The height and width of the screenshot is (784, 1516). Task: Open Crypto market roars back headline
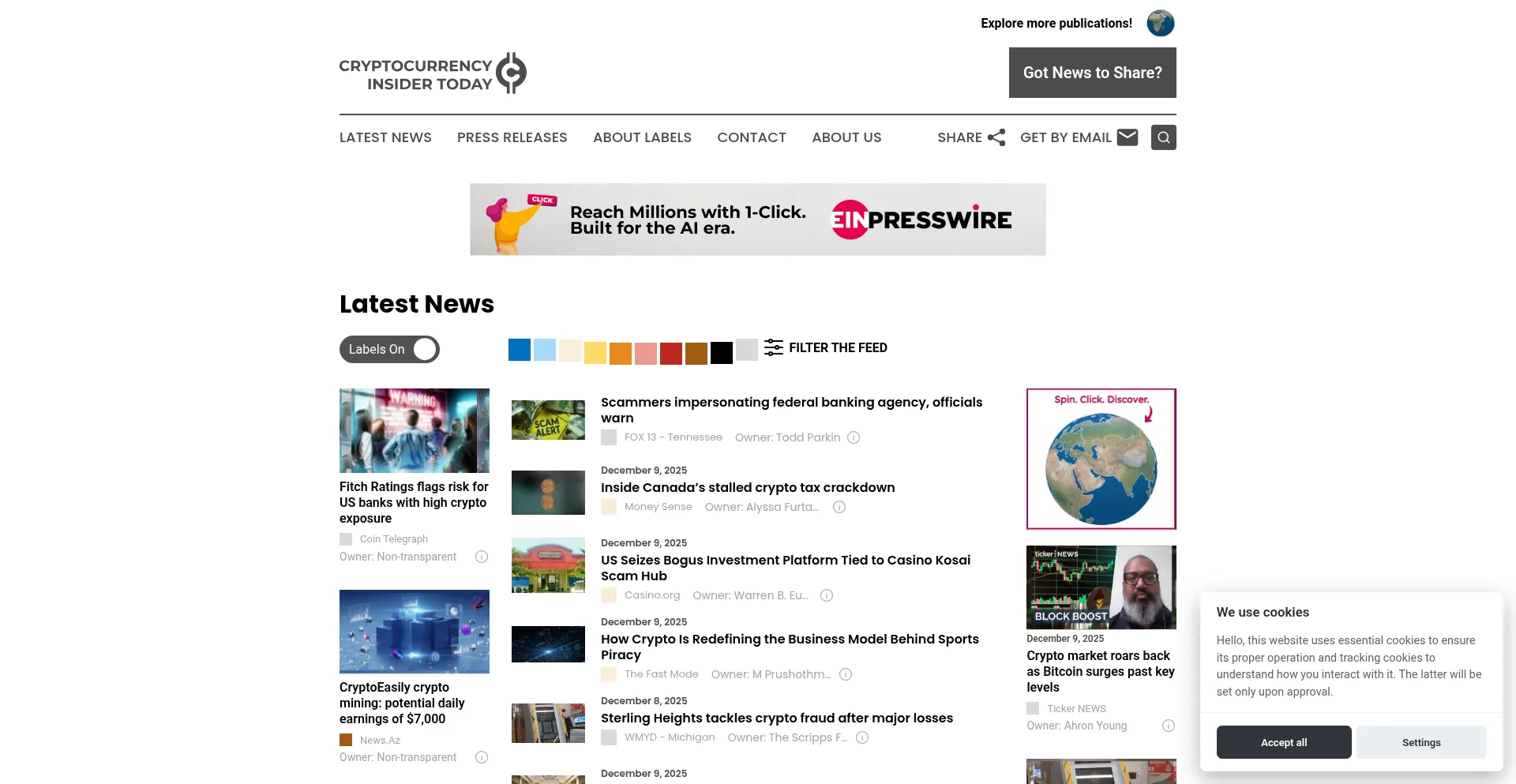1101,671
